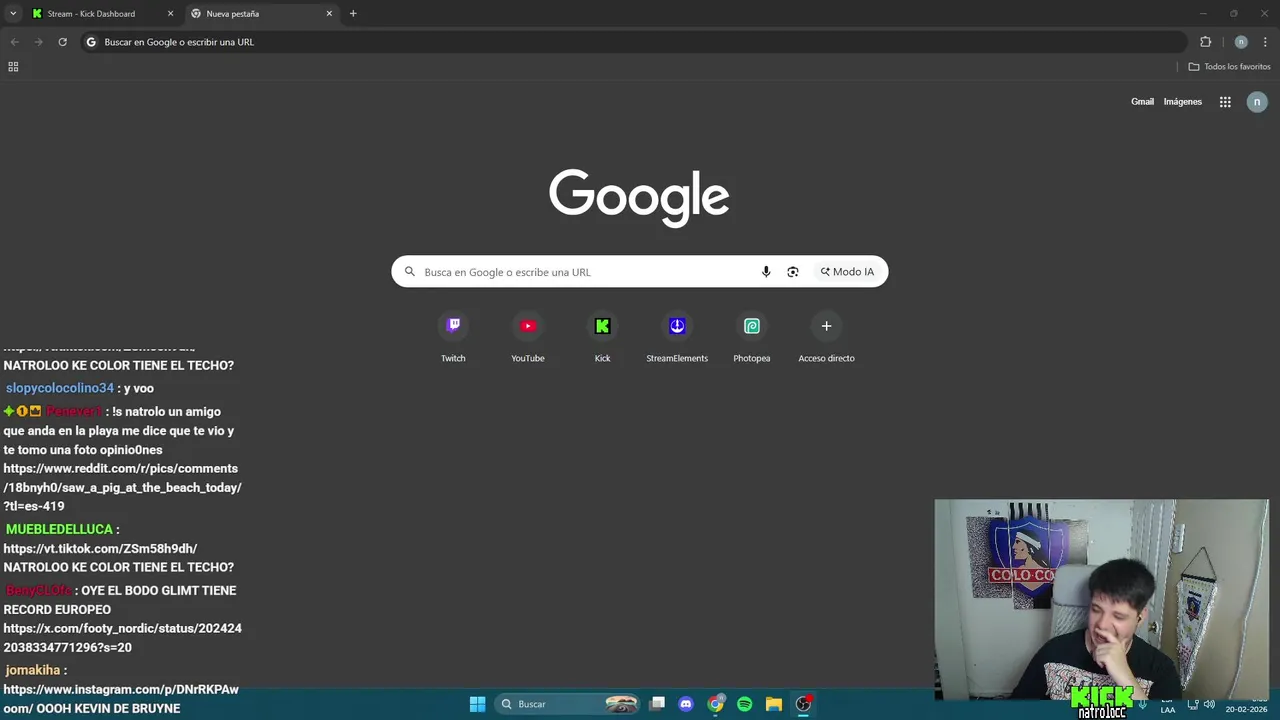Screen dimensions: 1280x720
Task: Open a new browser tab
Action: pyautogui.click(x=353, y=14)
